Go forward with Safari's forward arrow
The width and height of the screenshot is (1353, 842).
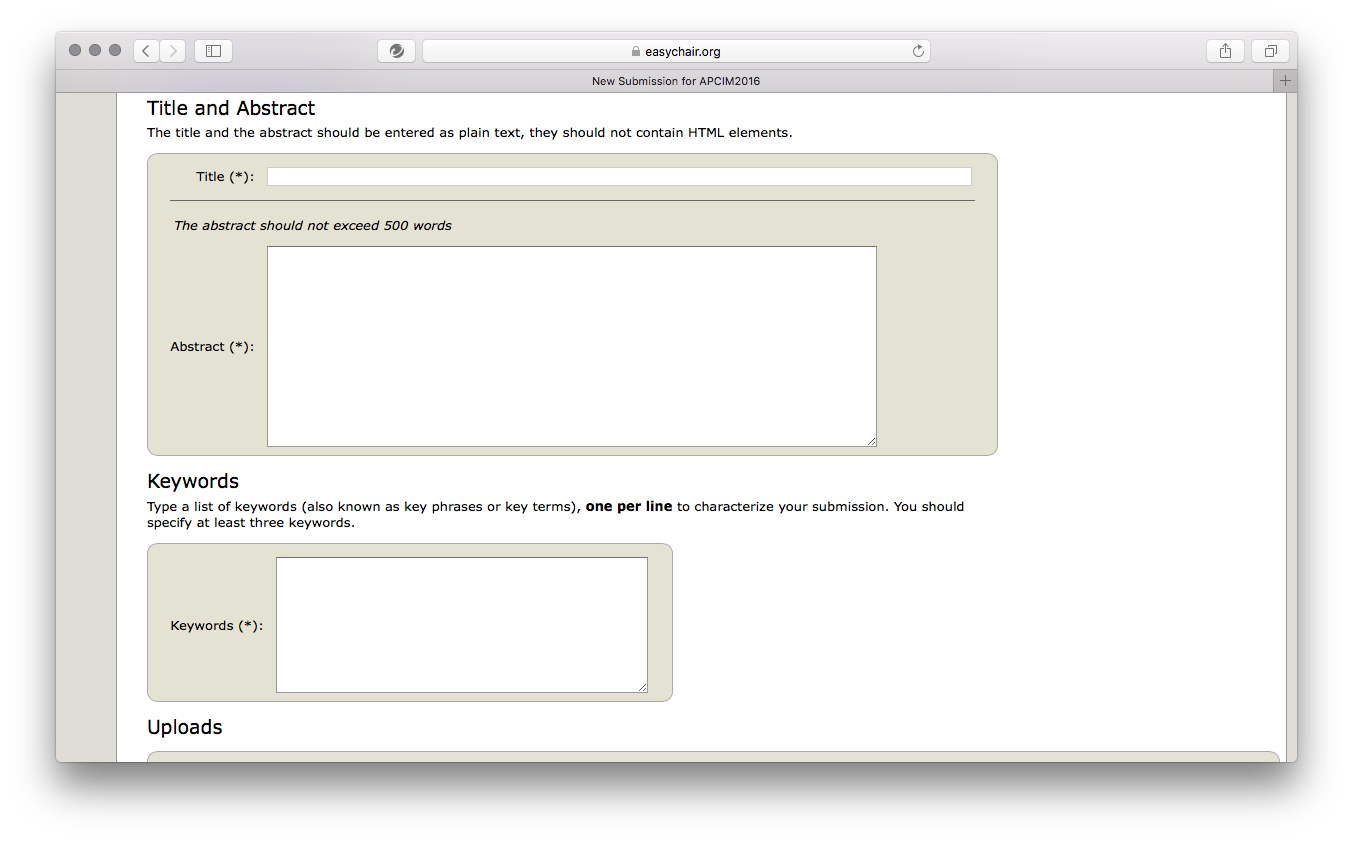pyautogui.click(x=173, y=51)
